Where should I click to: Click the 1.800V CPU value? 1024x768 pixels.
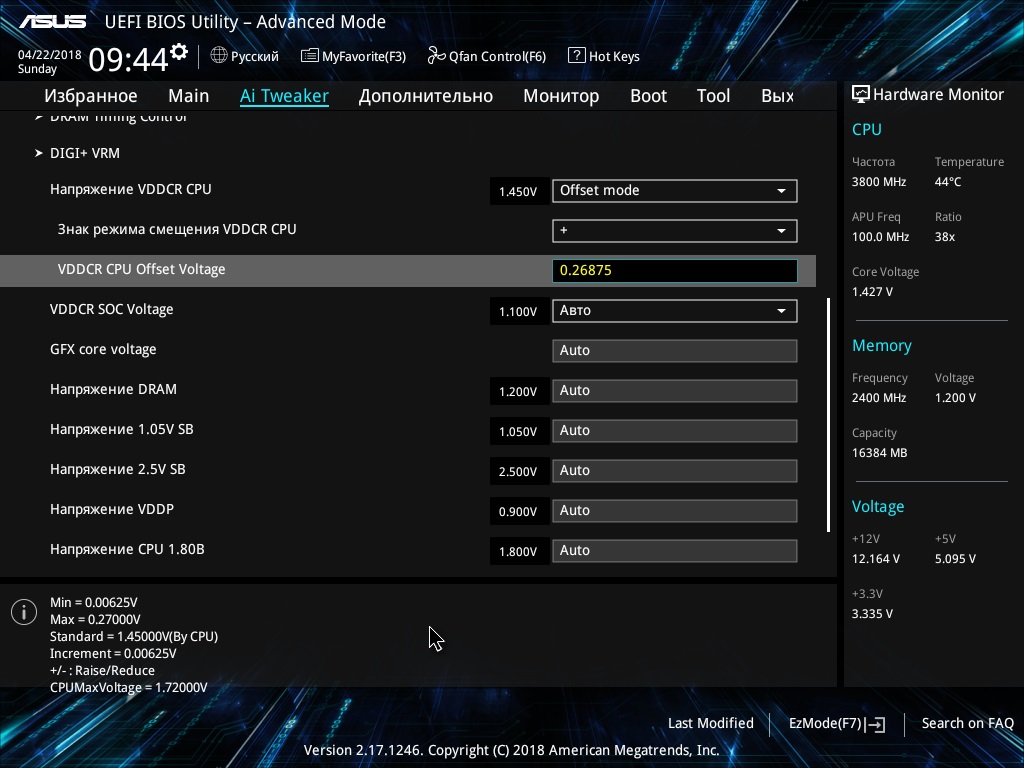[x=518, y=551]
